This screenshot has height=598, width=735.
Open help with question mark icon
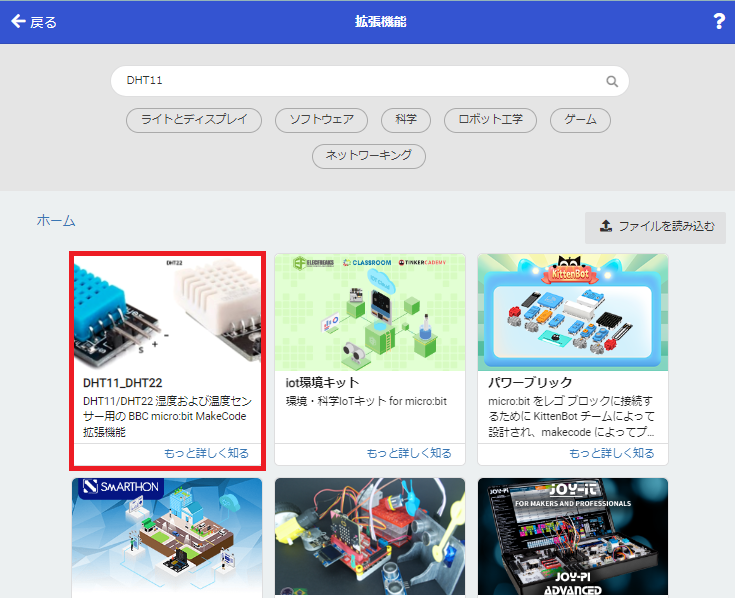(x=719, y=22)
